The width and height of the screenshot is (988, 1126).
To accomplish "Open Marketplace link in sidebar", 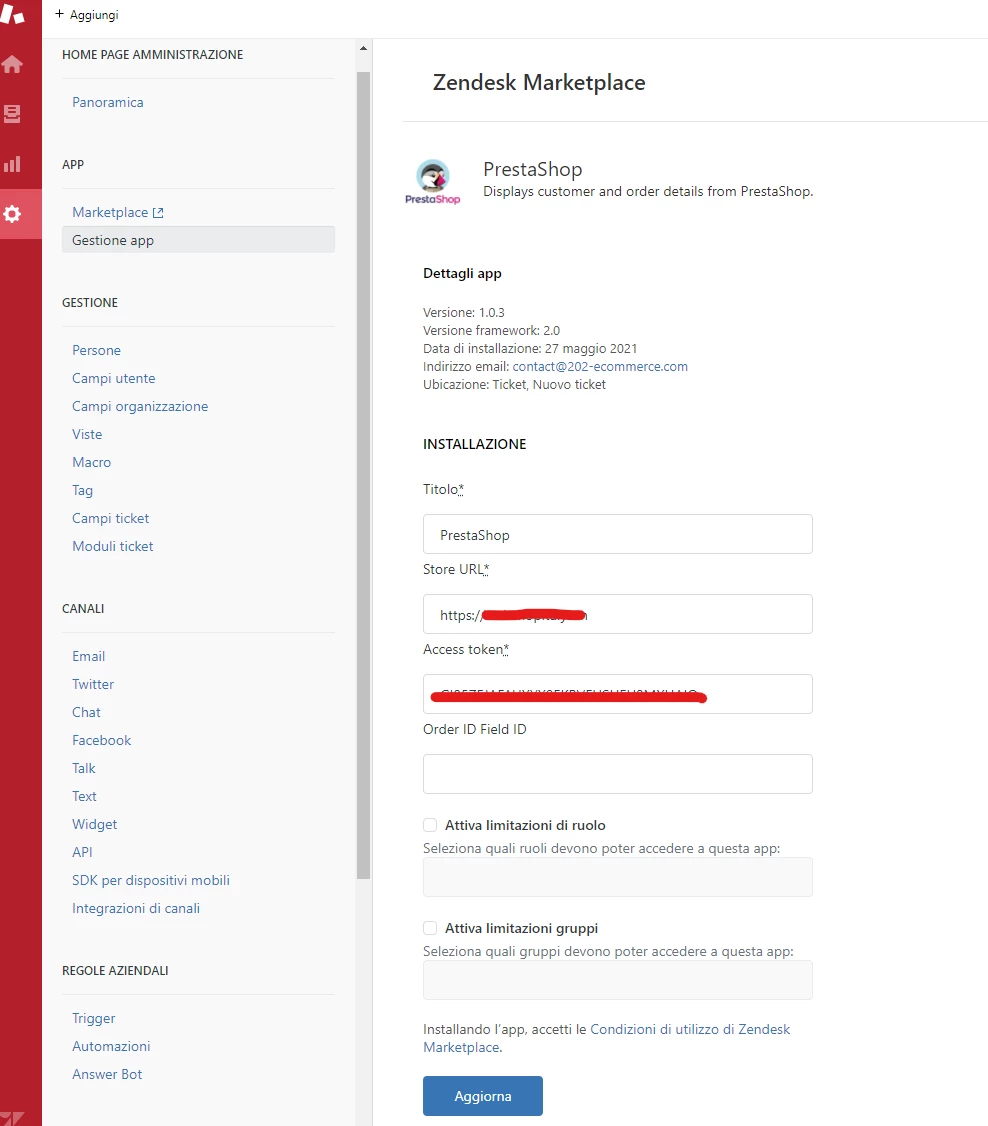I will 110,213.
